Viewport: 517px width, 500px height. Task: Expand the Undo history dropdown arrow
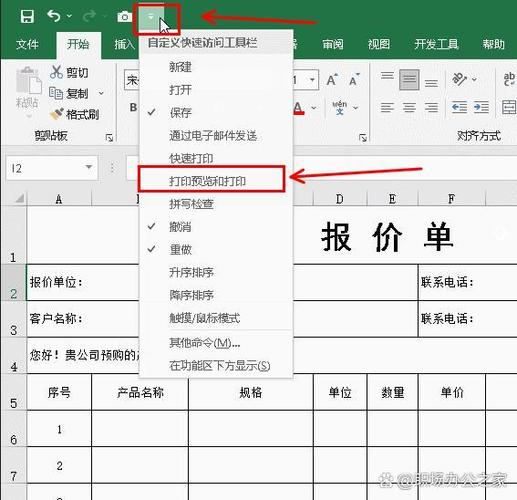point(69,16)
